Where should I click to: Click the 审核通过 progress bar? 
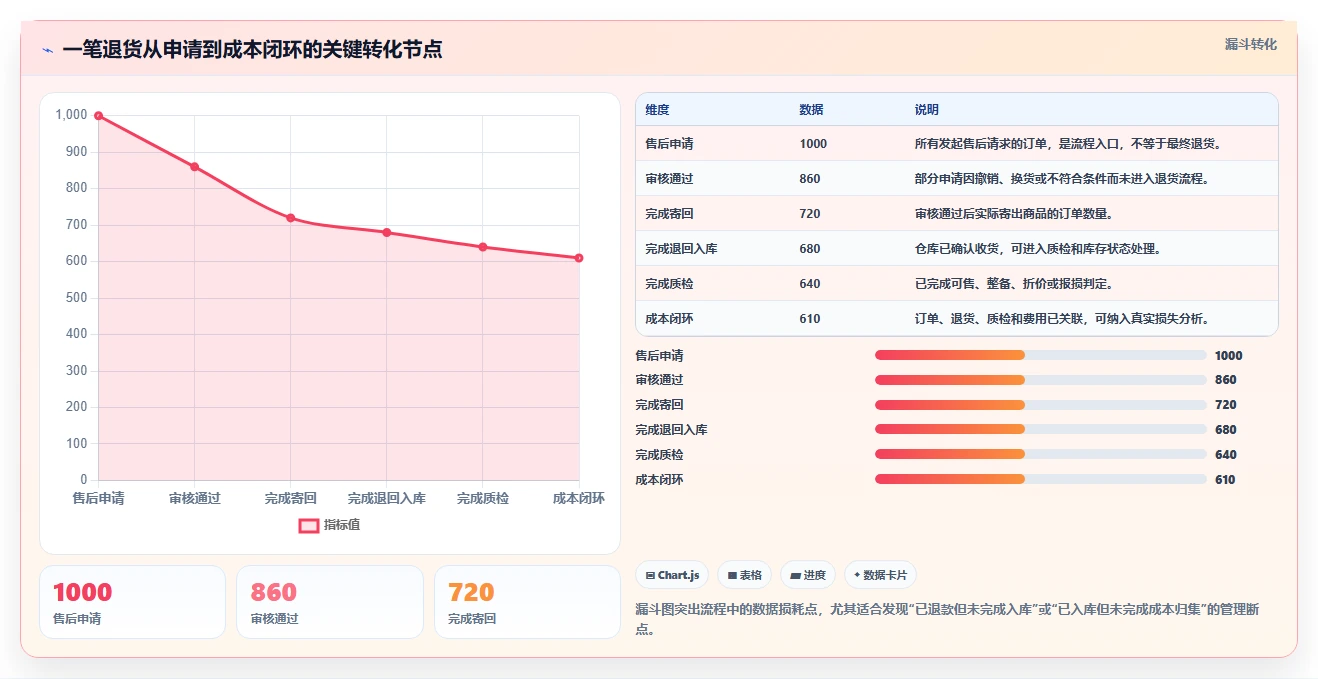tap(1040, 380)
